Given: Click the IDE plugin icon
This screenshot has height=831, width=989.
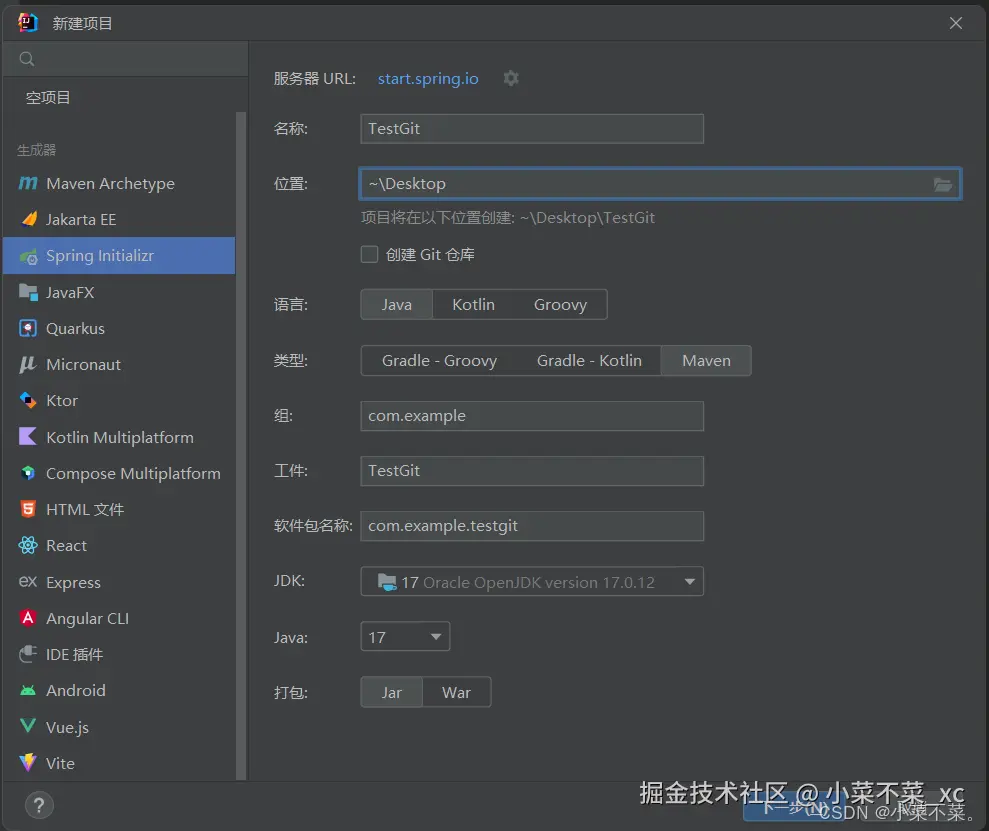Looking at the screenshot, I should (28, 654).
